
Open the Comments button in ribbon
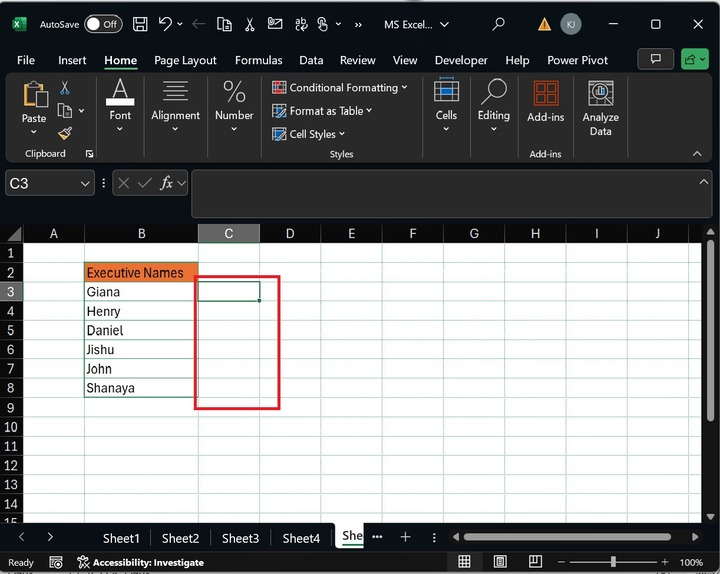(x=655, y=60)
